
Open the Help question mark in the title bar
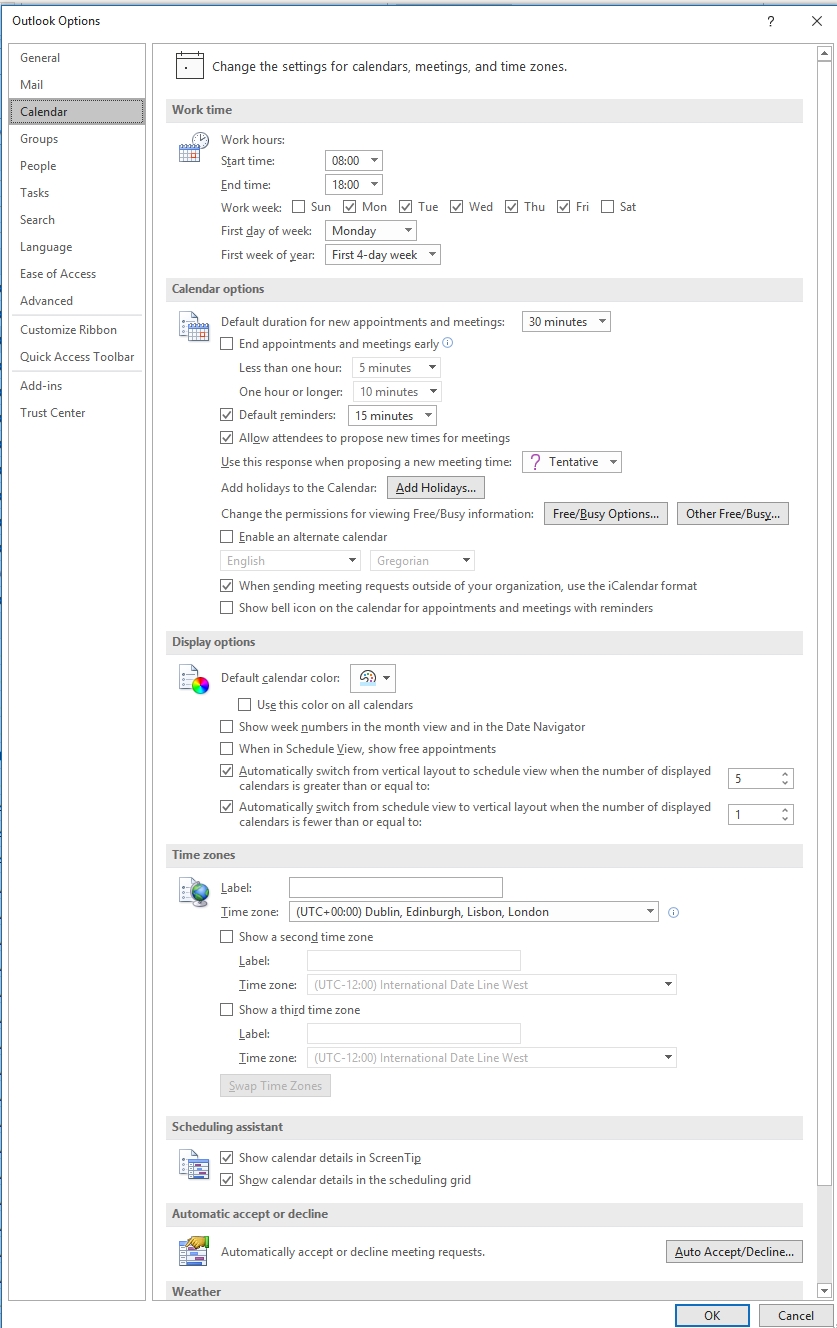pyautogui.click(x=771, y=21)
